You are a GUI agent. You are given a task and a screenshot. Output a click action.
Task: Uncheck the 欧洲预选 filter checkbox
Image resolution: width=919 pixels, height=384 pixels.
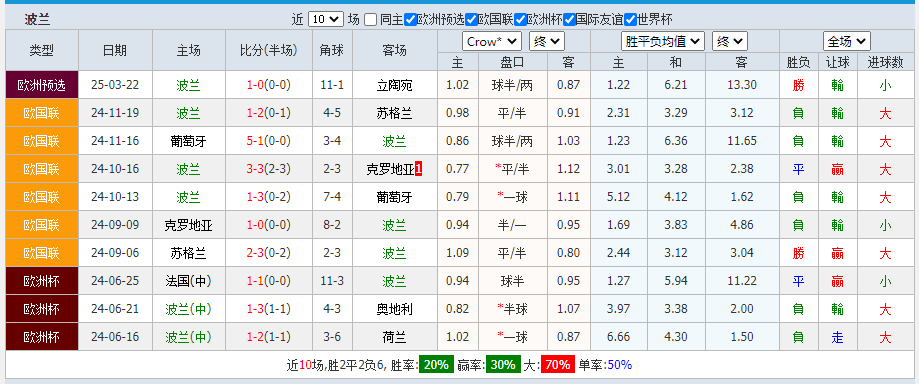point(410,19)
